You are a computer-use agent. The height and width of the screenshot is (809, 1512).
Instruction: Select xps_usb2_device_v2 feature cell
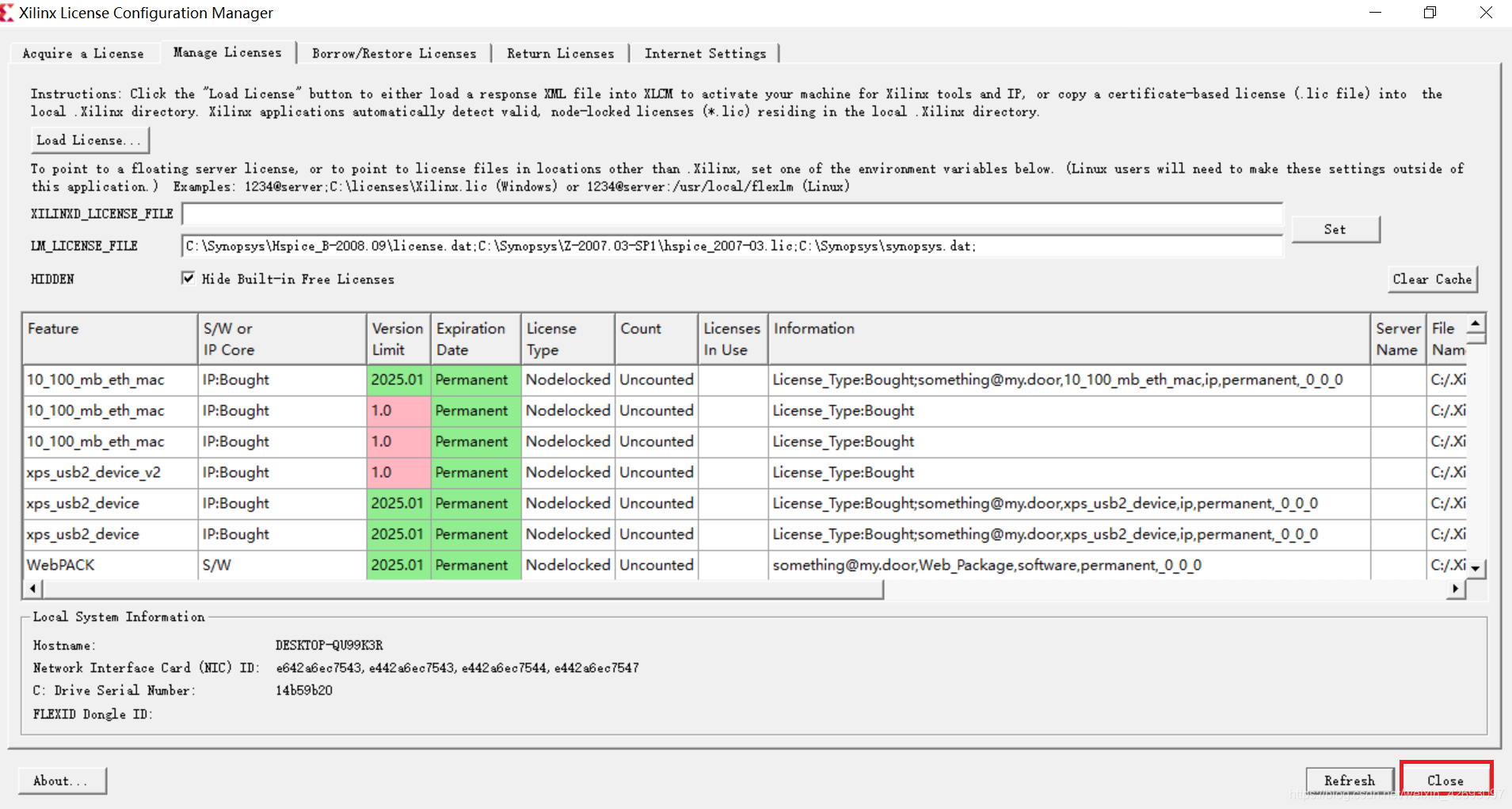(x=110, y=472)
